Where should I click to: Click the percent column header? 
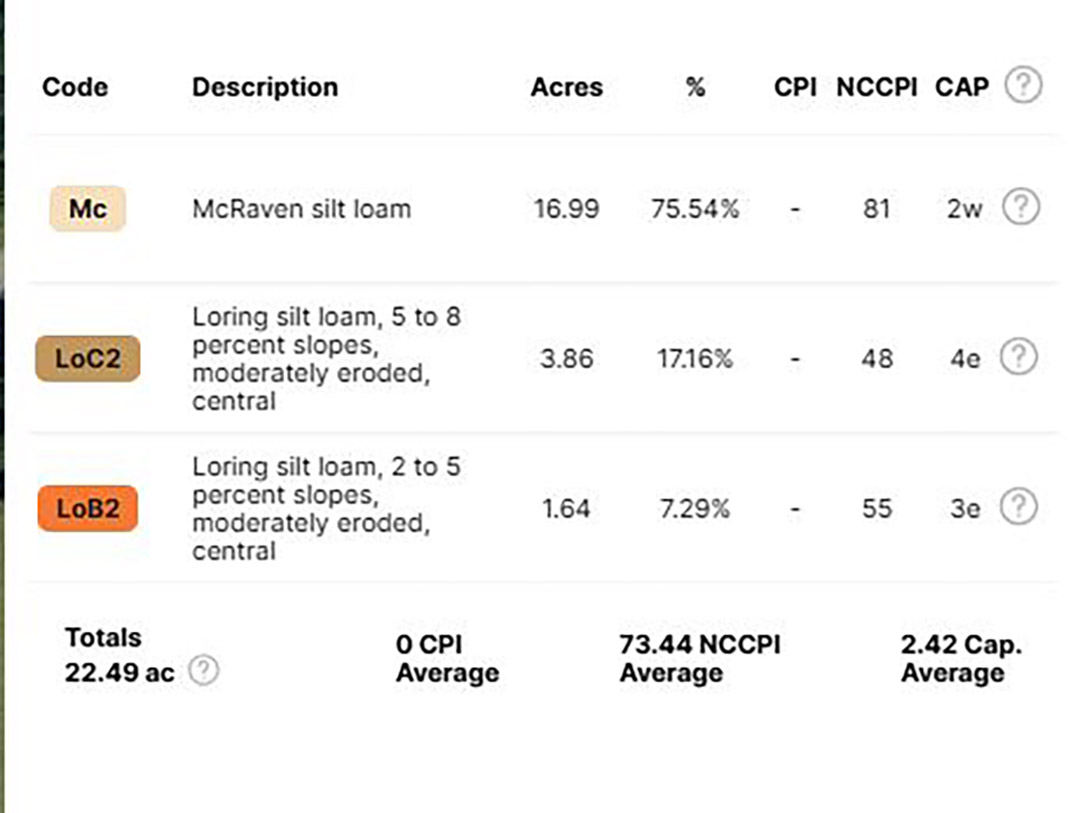pyautogui.click(x=696, y=87)
